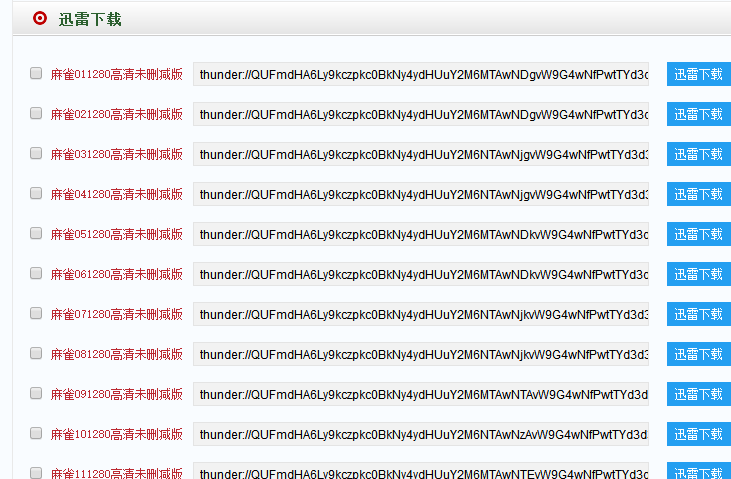Click the red target icon beside 迅雷下载

pyautogui.click(x=40, y=18)
